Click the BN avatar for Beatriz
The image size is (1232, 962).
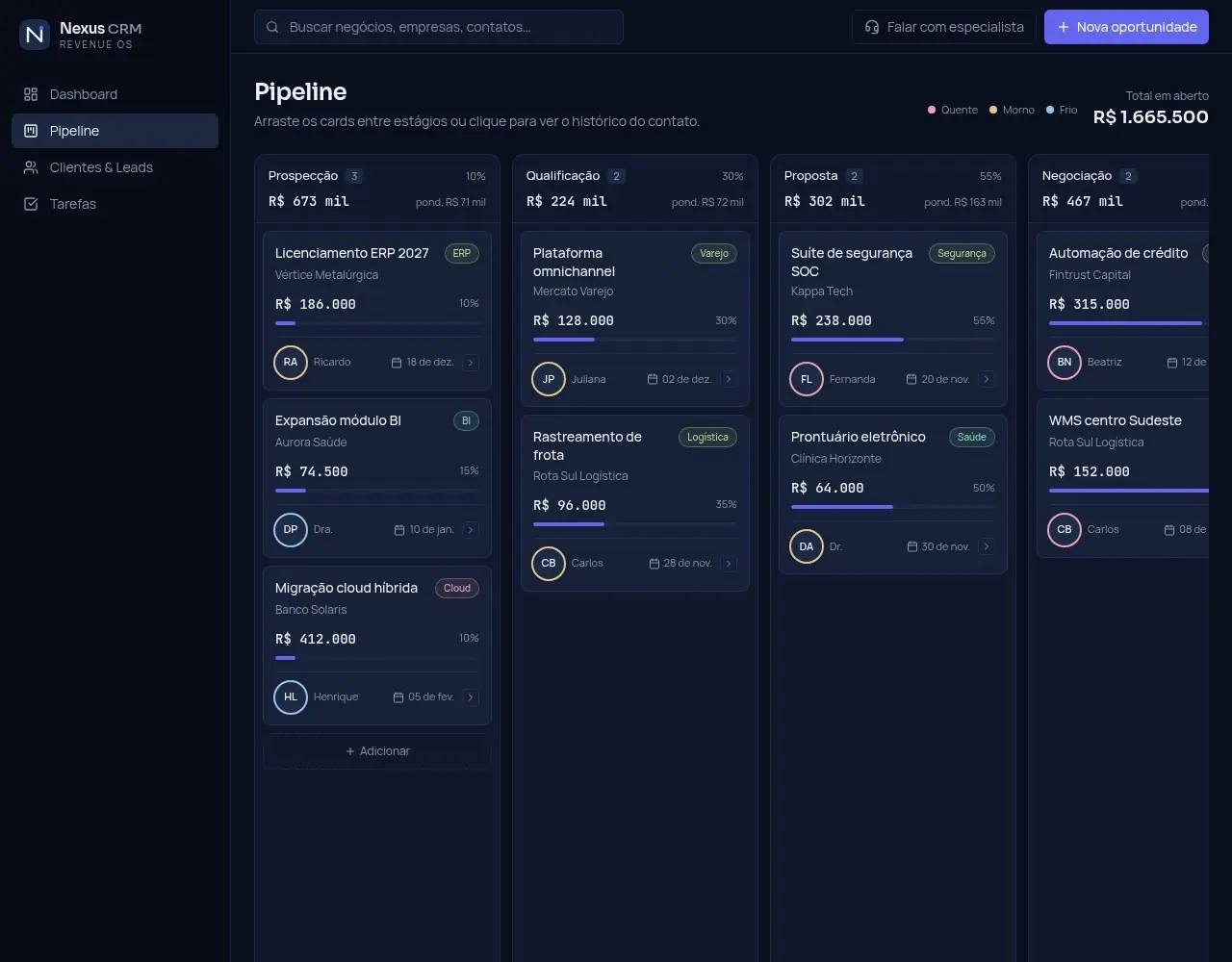pos(1065,363)
